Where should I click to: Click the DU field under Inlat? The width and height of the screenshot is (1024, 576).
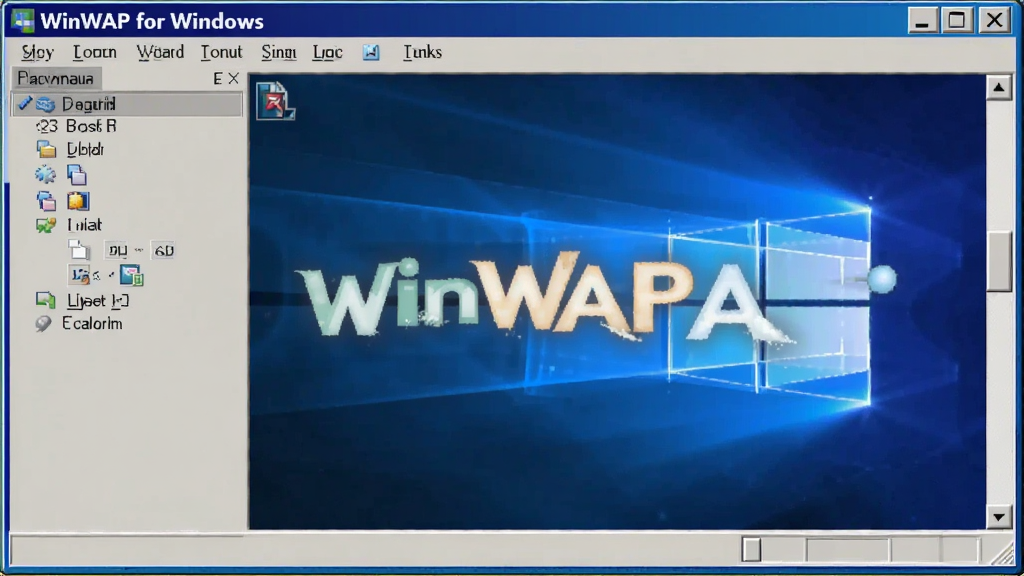click(x=118, y=250)
